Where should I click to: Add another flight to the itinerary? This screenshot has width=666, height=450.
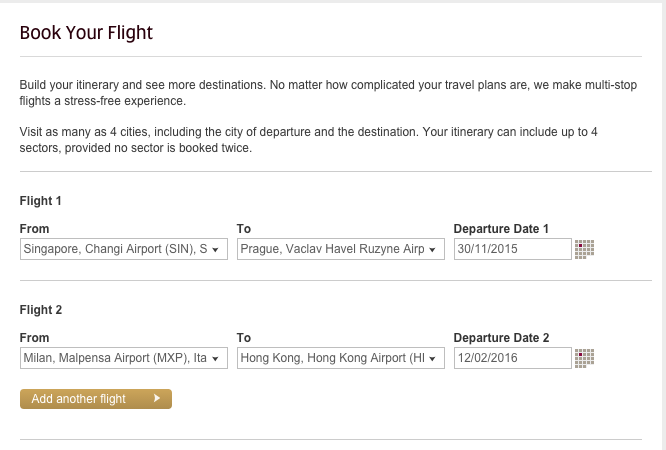(96, 399)
